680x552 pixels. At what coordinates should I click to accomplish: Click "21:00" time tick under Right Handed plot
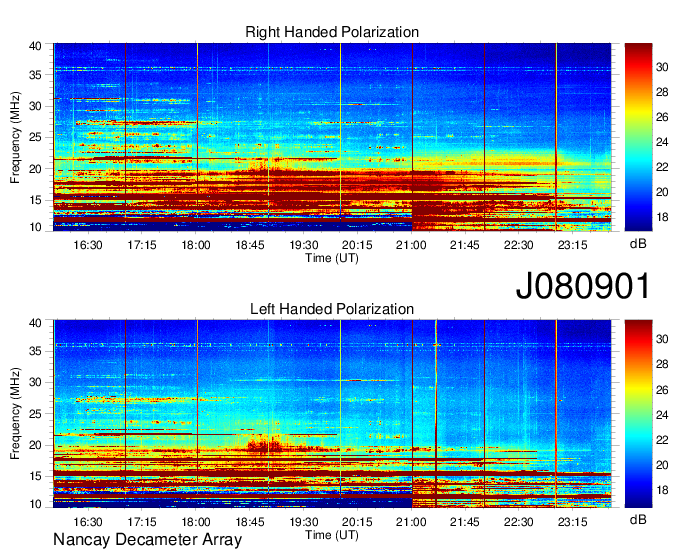pyautogui.click(x=411, y=245)
